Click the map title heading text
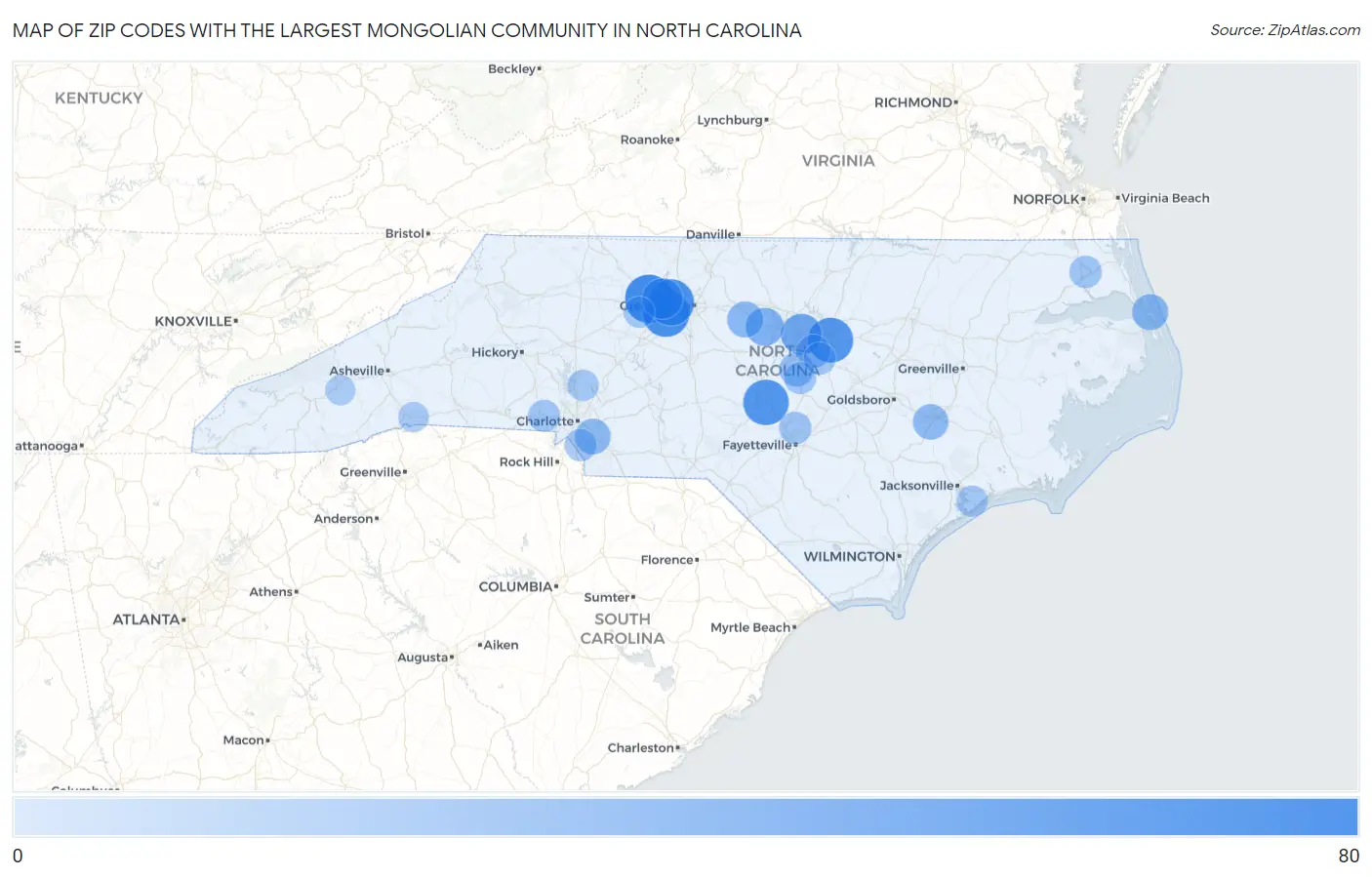This screenshot has width=1372, height=877. (407, 30)
